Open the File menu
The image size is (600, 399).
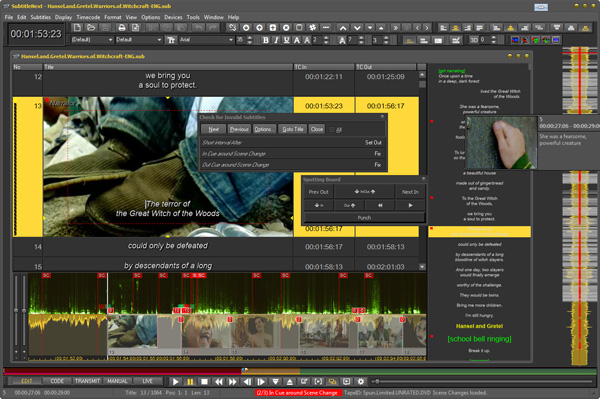point(9,17)
